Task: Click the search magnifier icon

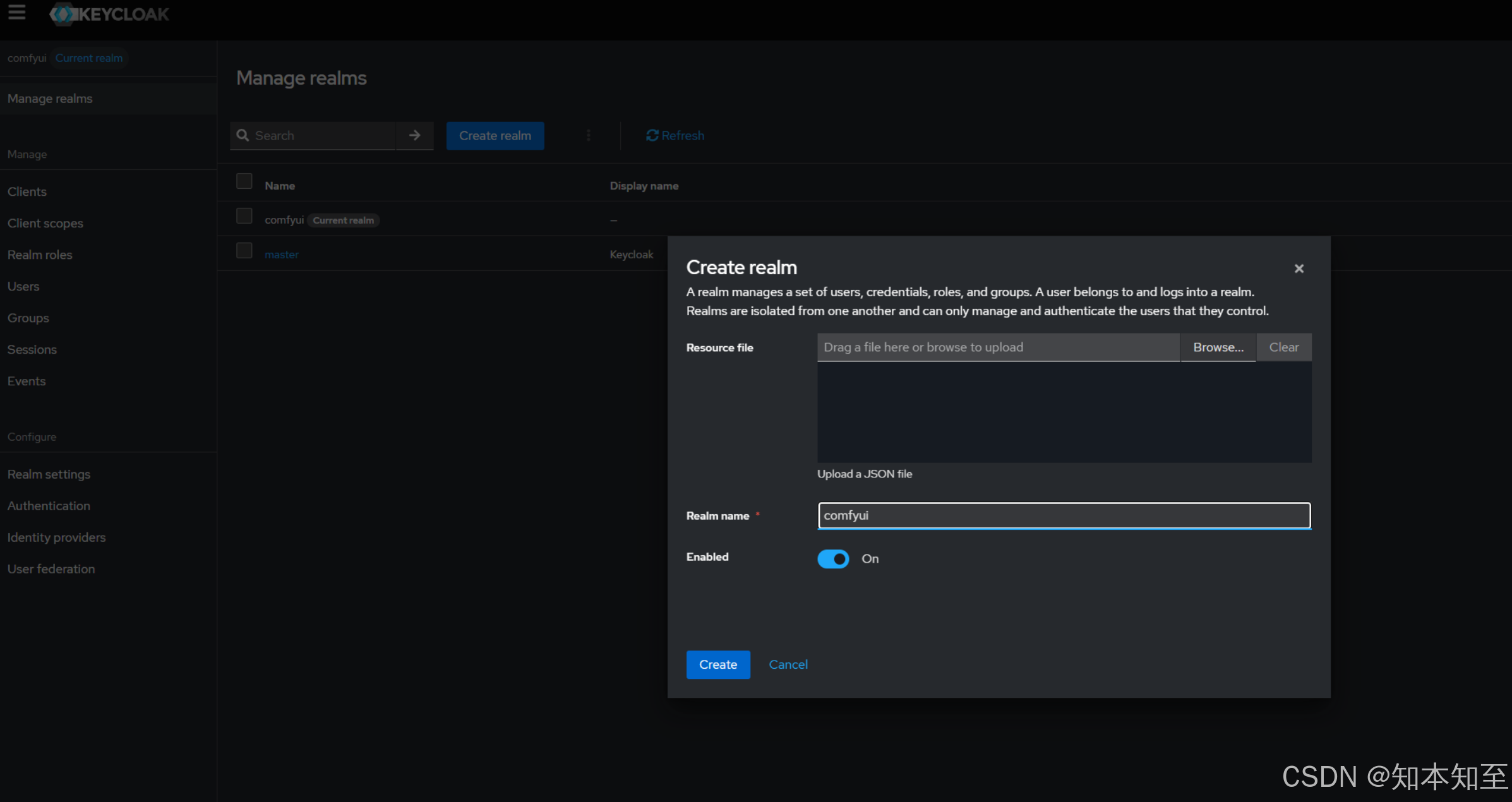Action: pos(243,135)
